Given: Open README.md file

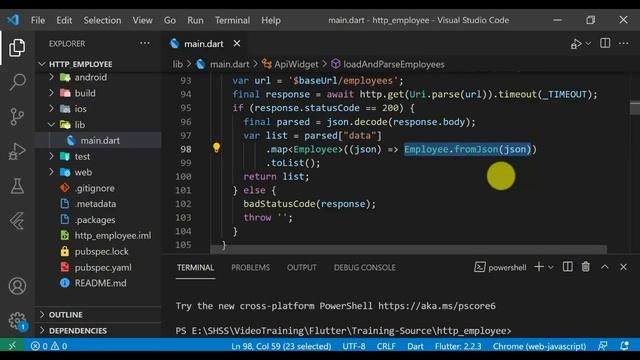Looking at the screenshot, I should coord(100,283).
